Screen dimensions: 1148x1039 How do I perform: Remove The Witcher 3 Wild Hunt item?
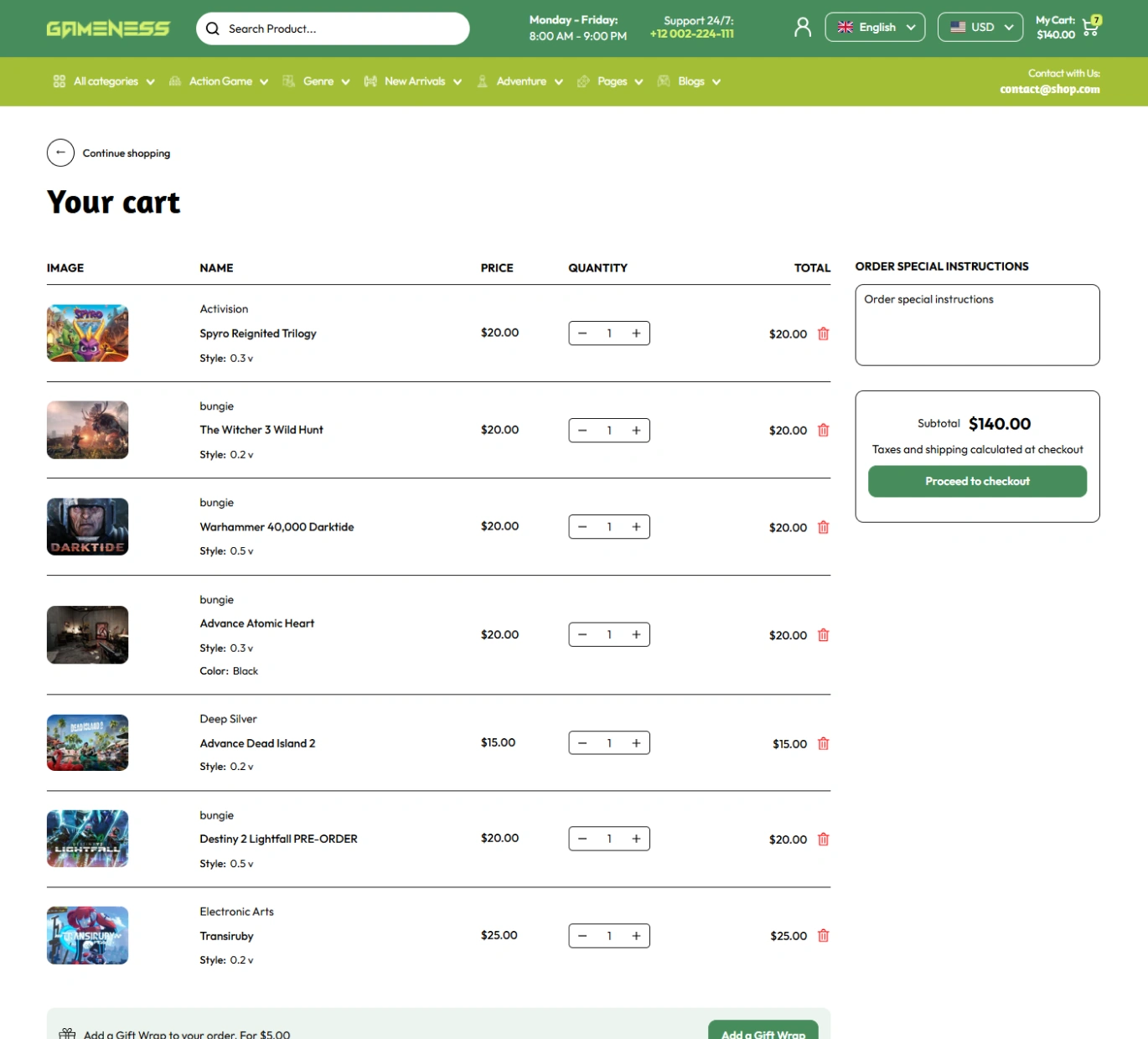[x=824, y=430]
